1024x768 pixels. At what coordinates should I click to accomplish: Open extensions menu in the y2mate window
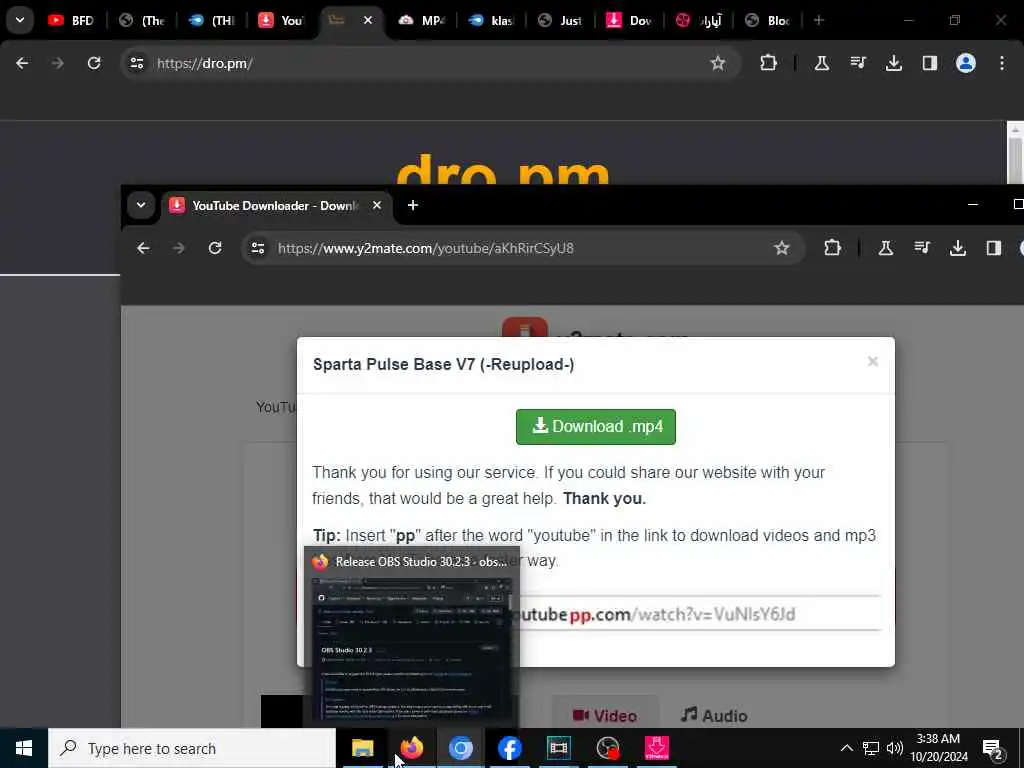[833, 248]
